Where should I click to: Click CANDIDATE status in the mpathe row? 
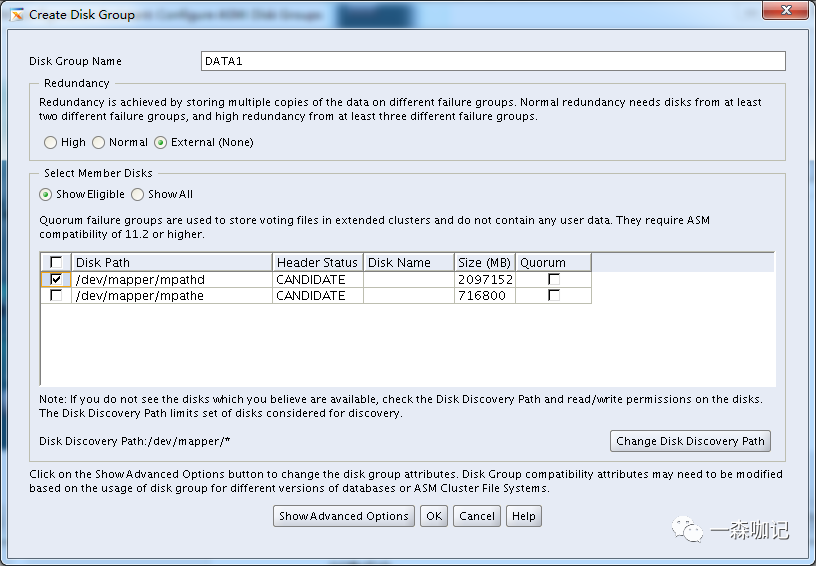click(317, 295)
